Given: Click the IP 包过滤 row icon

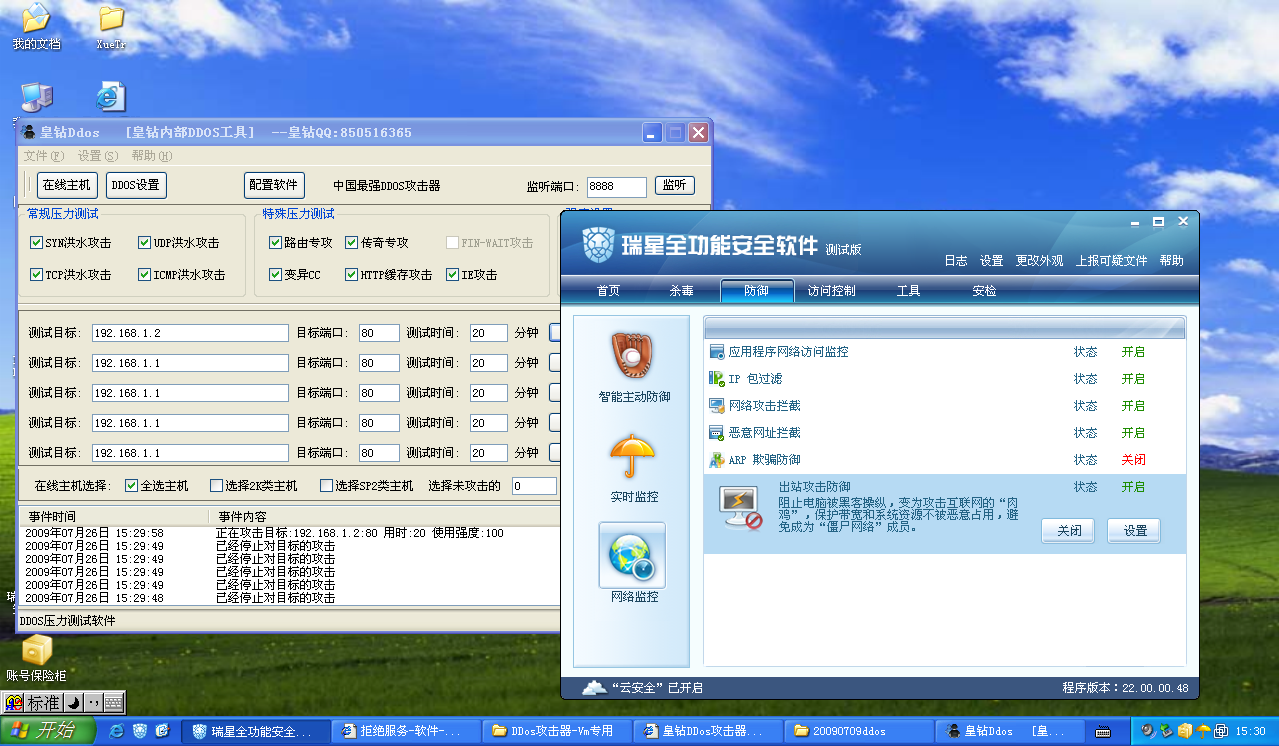Looking at the screenshot, I should (x=716, y=379).
